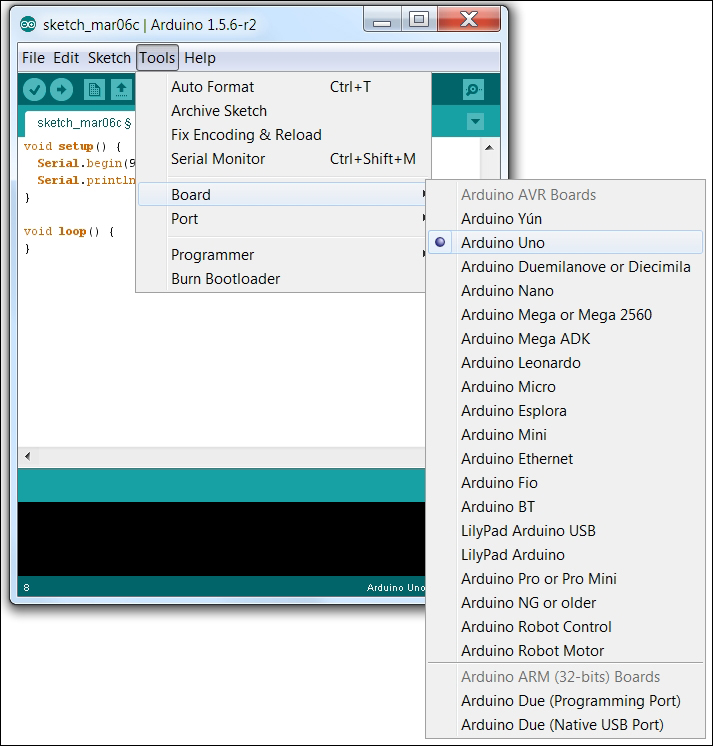The image size is (713, 746).
Task: Select Arduino Ethernet board
Action: pos(565,459)
